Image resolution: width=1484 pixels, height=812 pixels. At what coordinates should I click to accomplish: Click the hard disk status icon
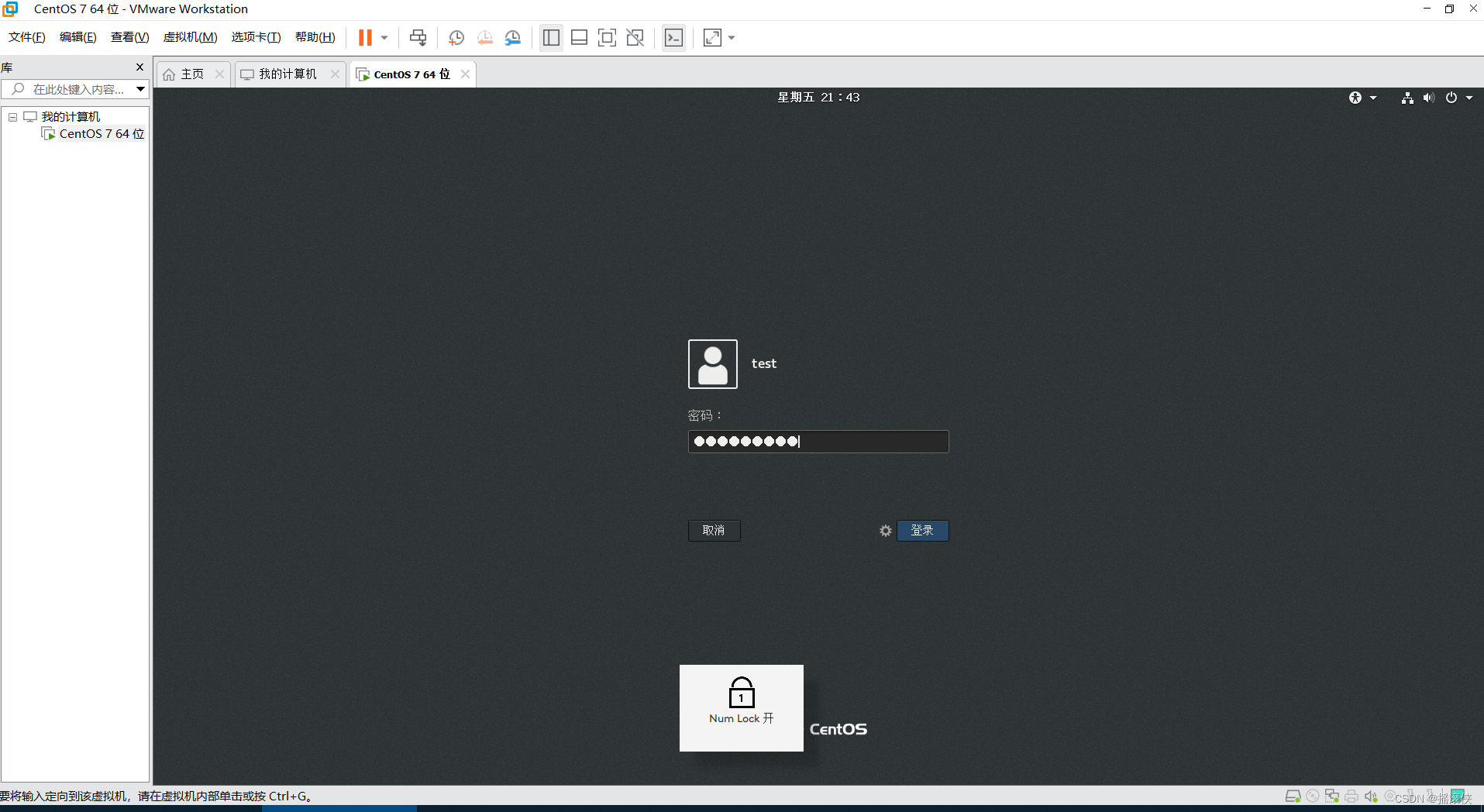pyautogui.click(x=1293, y=797)
